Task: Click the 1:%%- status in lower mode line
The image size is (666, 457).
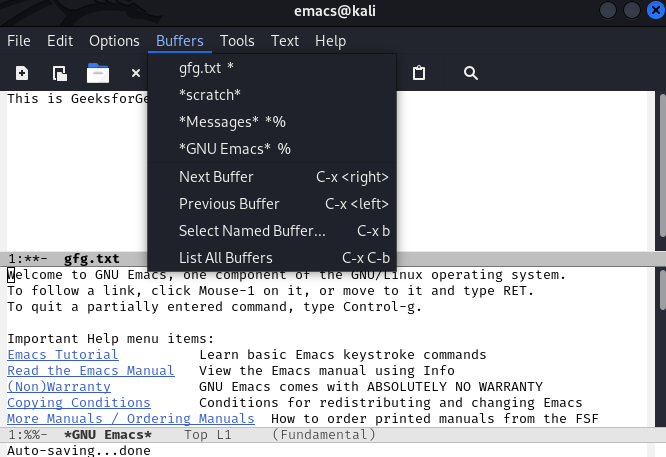Action: click(x=28, y=435)
